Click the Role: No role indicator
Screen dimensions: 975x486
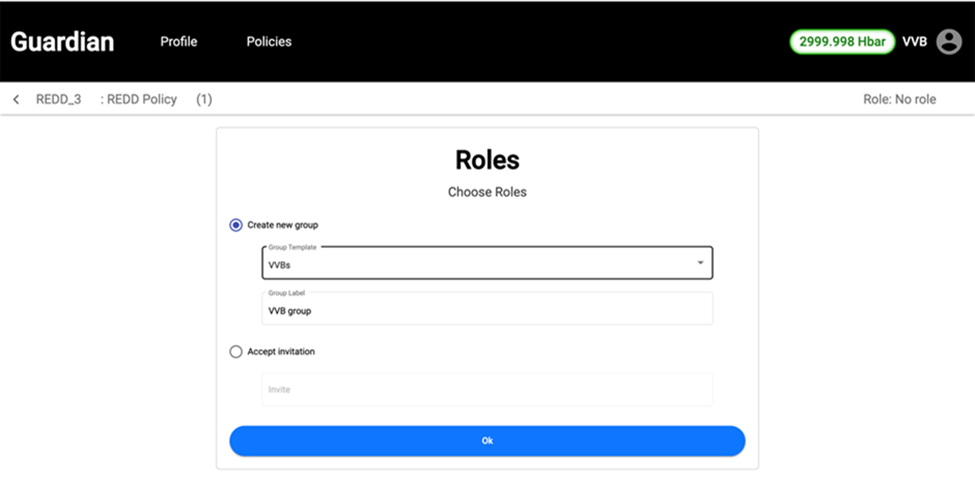tap(899, 99)
